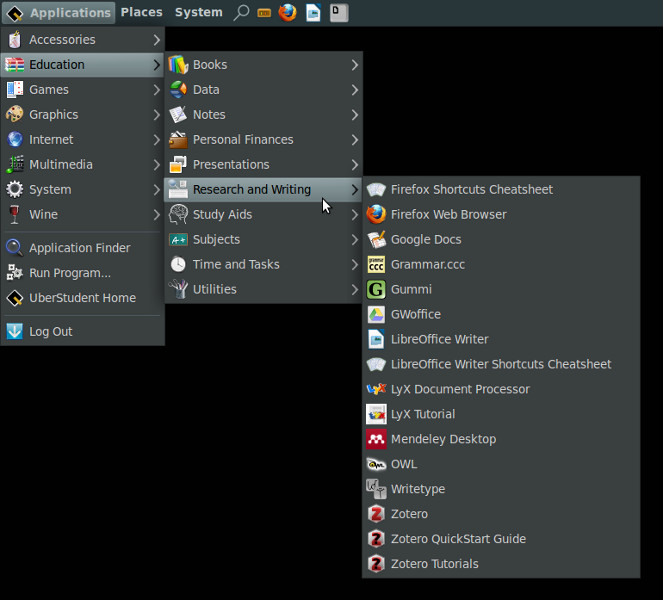Start LibreOffice Writer
Screen dimensions: 663x600
(x=439, y=339)
